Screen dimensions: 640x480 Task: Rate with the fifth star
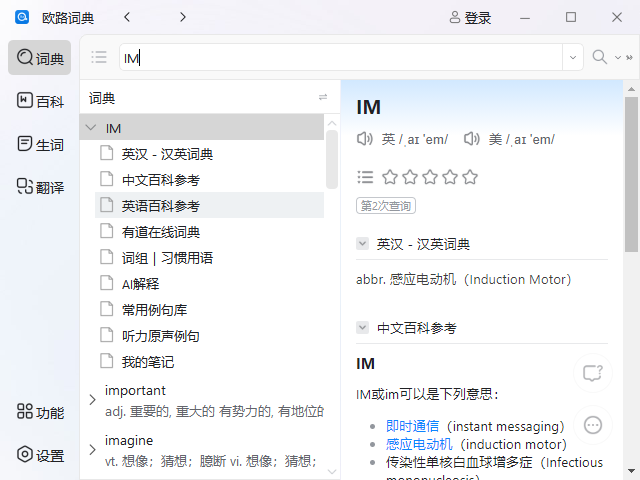click(470, 177)
